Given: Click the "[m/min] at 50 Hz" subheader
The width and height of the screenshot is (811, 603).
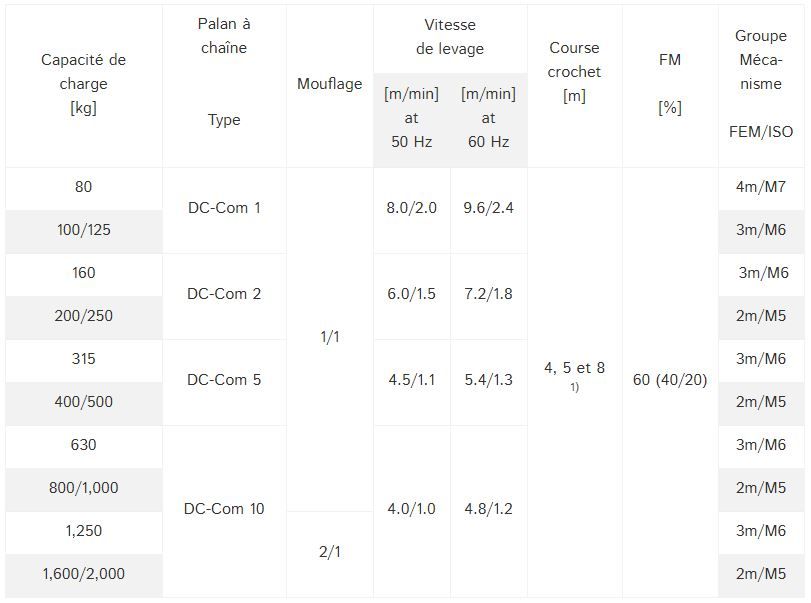Looking at the screenshot, I should point(411,118).
